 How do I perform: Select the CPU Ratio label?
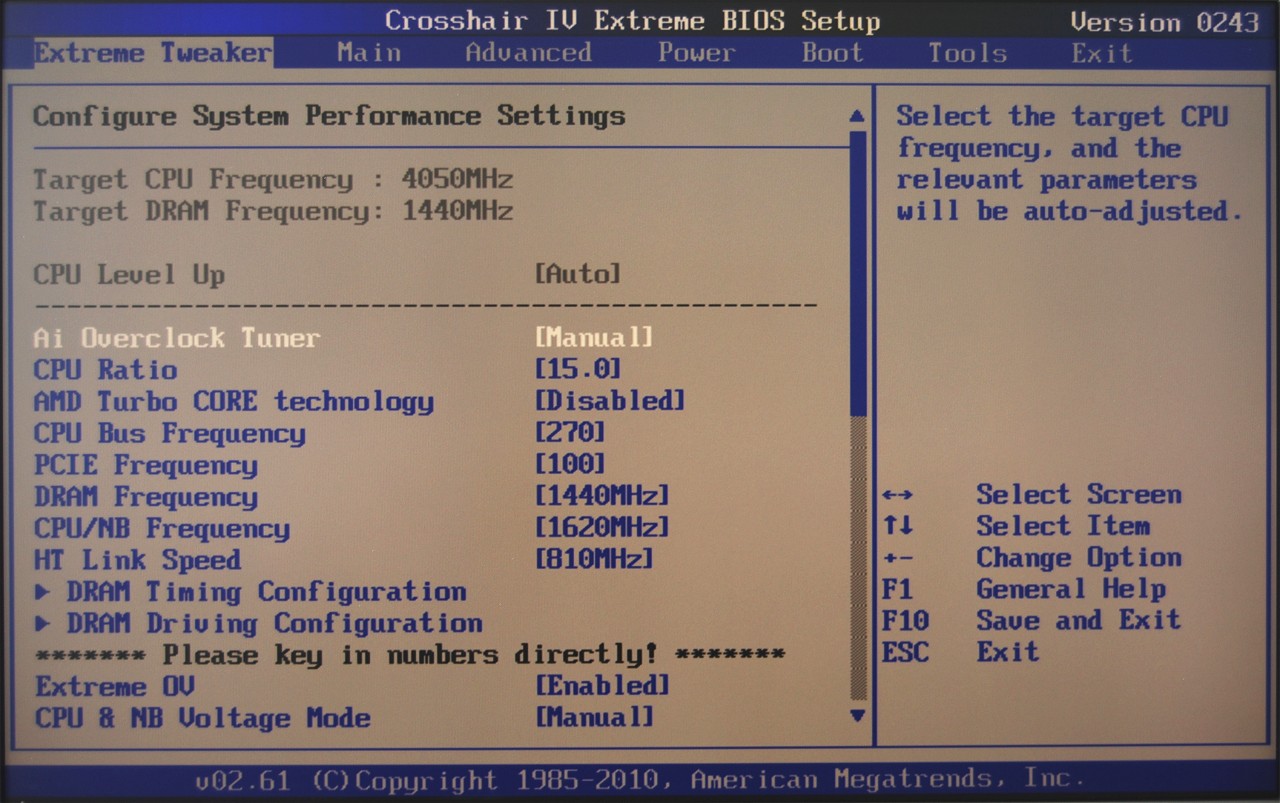coord(105,370)
